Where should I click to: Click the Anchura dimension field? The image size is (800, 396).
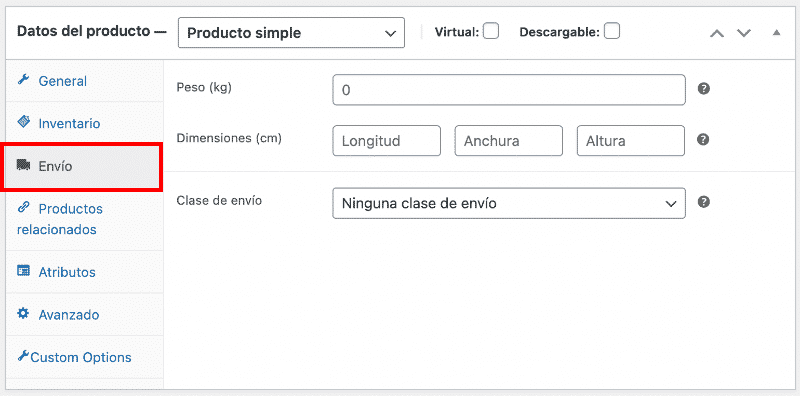click(x=509, y=141)
